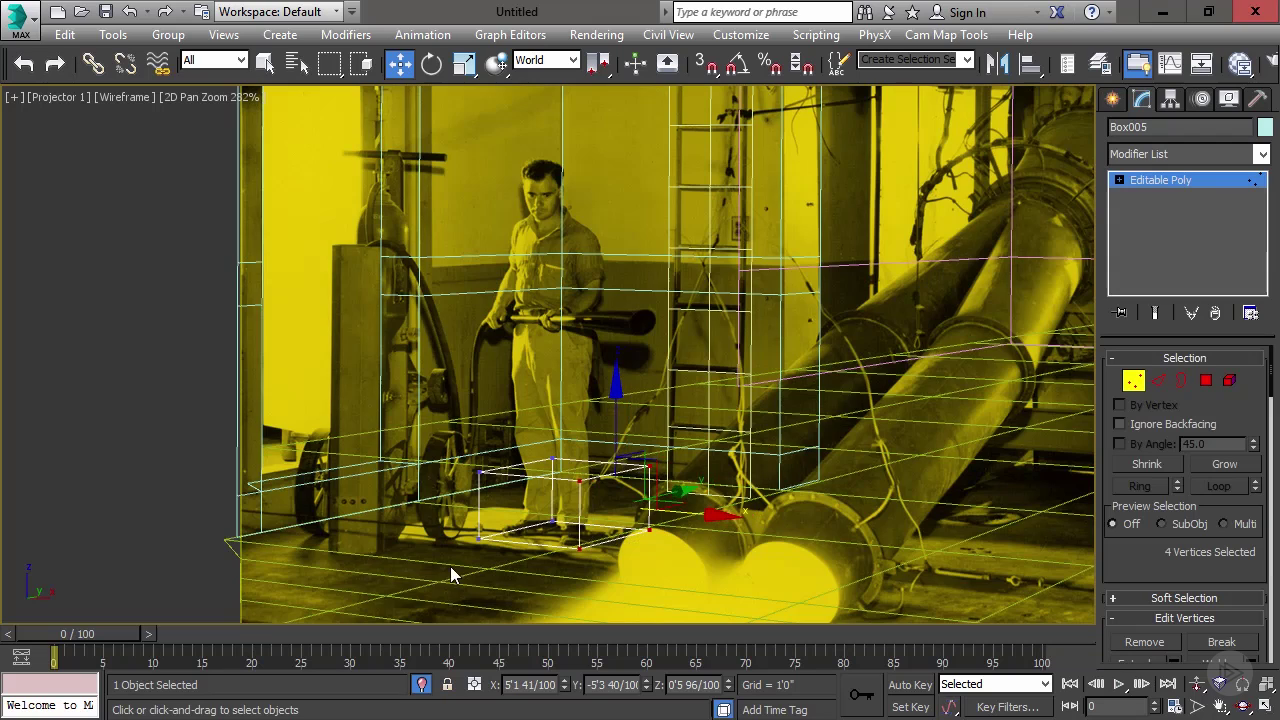Screen dimensions: 1280x720
Task: Click the Select and Link chain icon
Action: click(x=93, y=64)
